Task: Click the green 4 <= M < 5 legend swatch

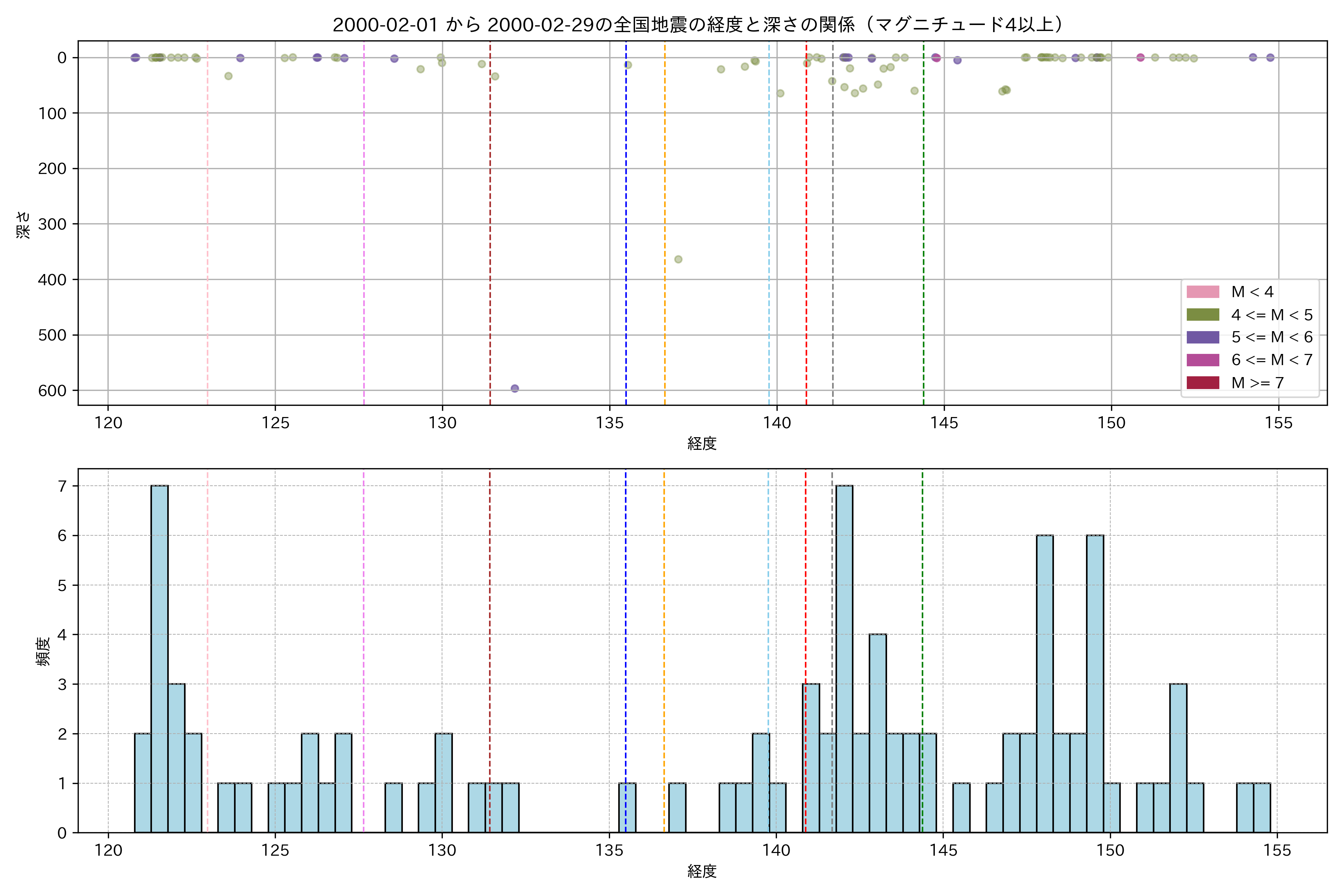Action: 1203,315
